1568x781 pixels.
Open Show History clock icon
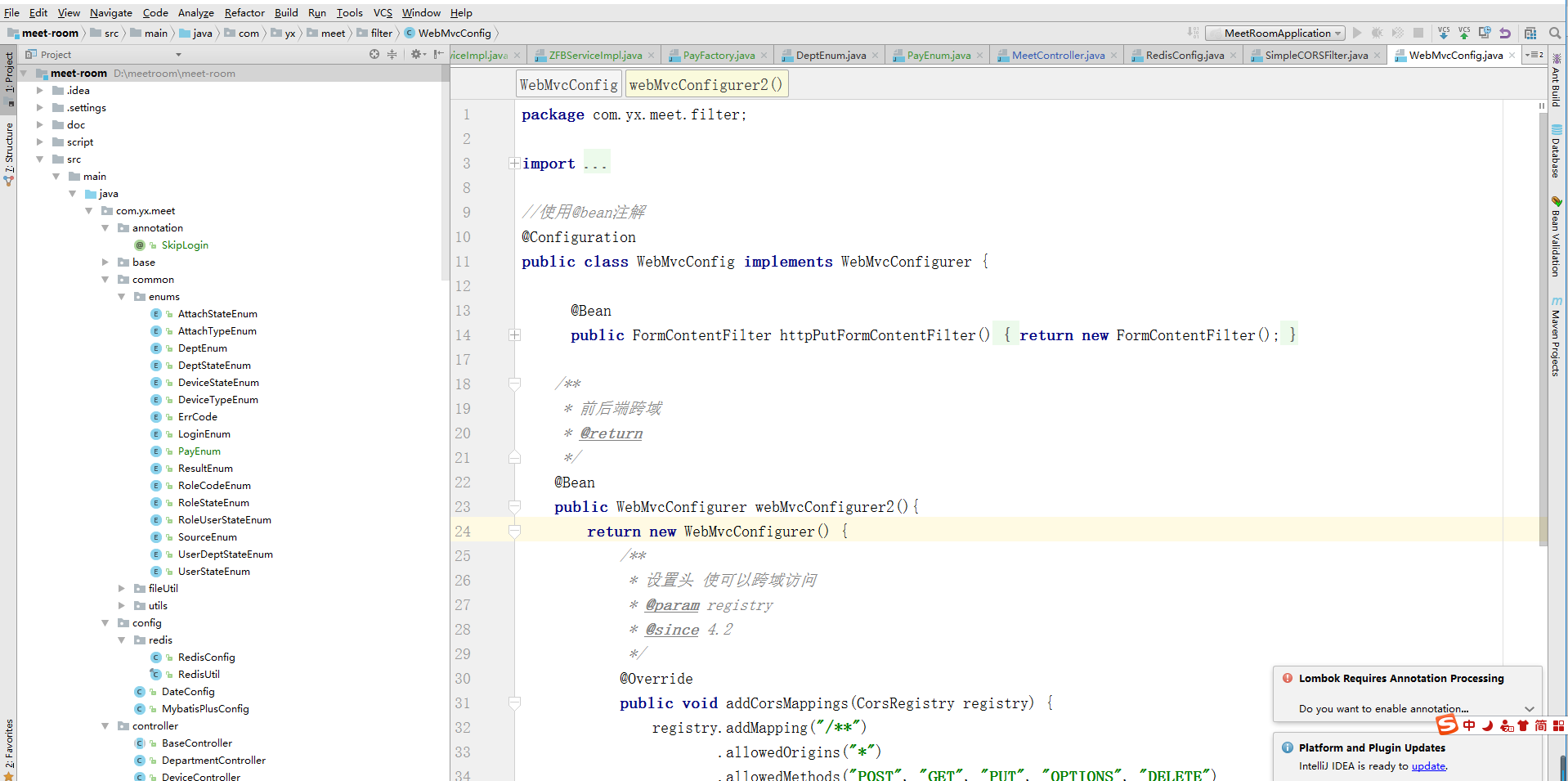[1485, 33]
